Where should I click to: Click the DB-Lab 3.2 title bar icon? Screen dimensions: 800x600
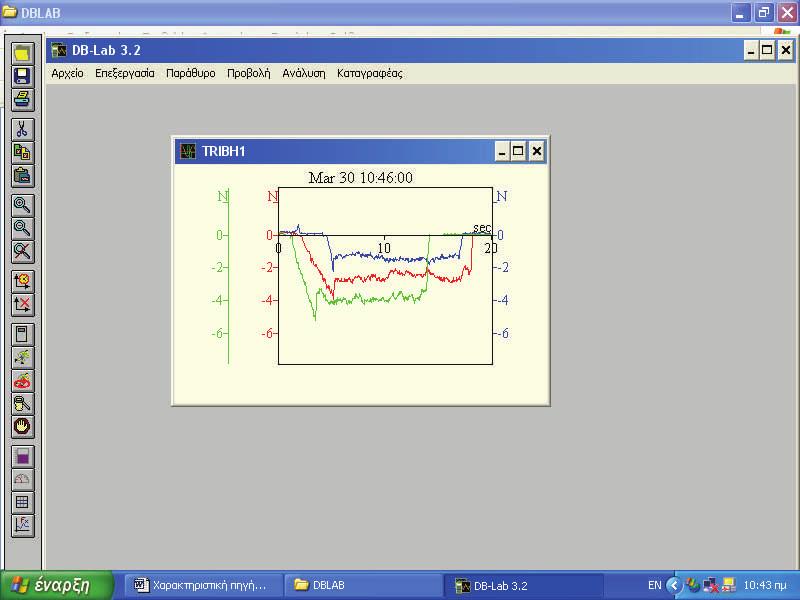pos(59,50)
